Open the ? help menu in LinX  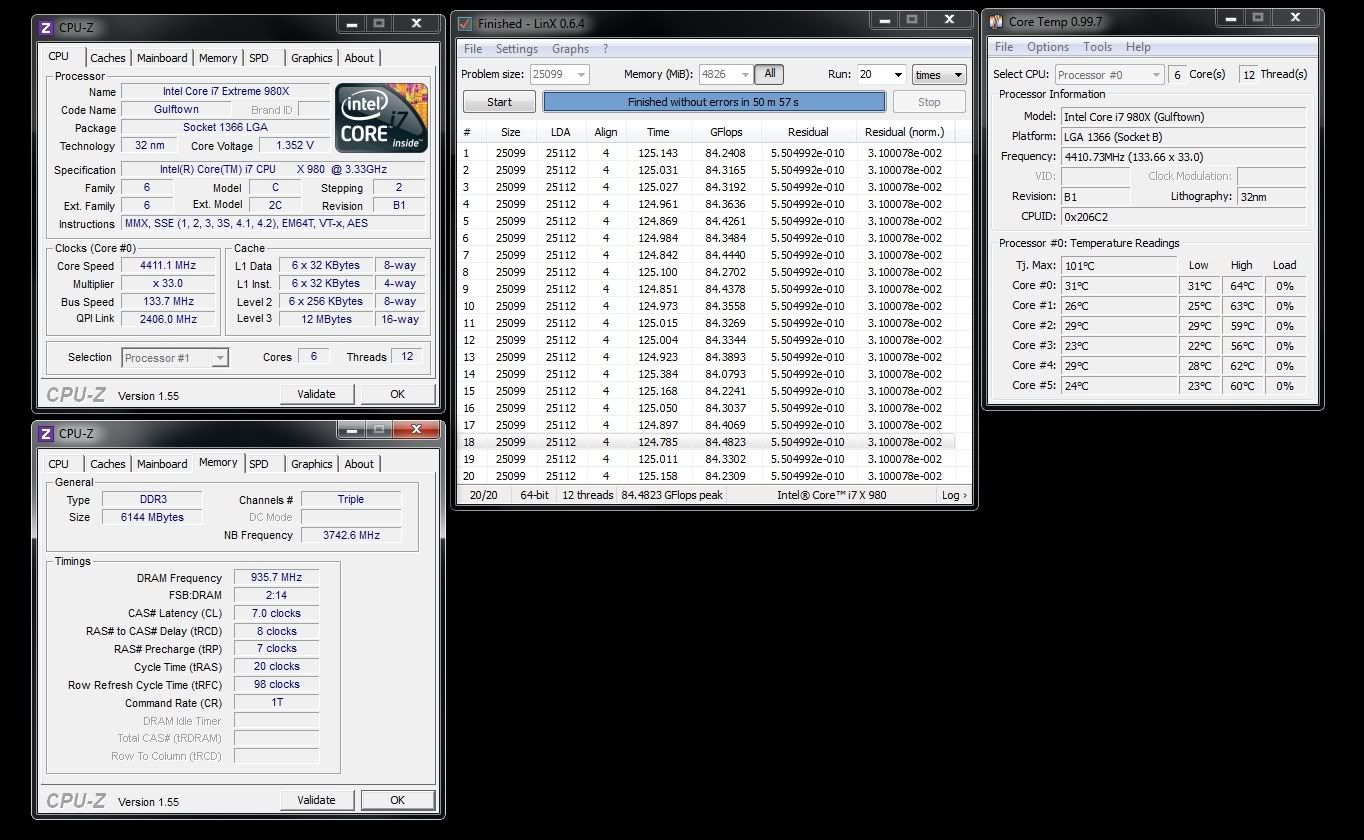coord(605,49)
